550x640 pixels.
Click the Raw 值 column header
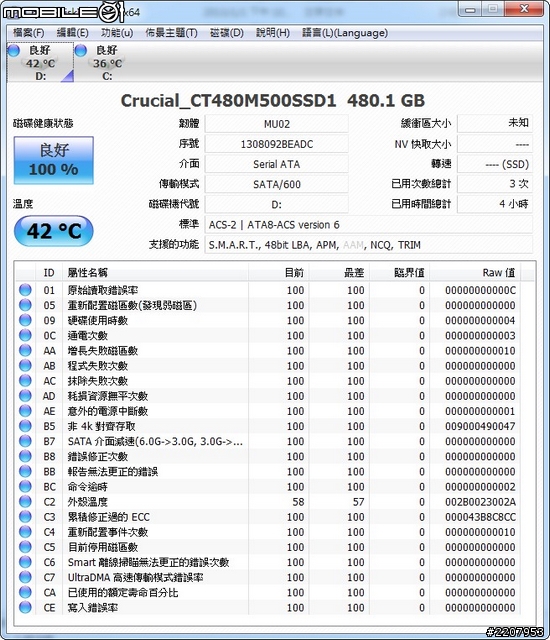pyautogui.click(x=475, y=272)
